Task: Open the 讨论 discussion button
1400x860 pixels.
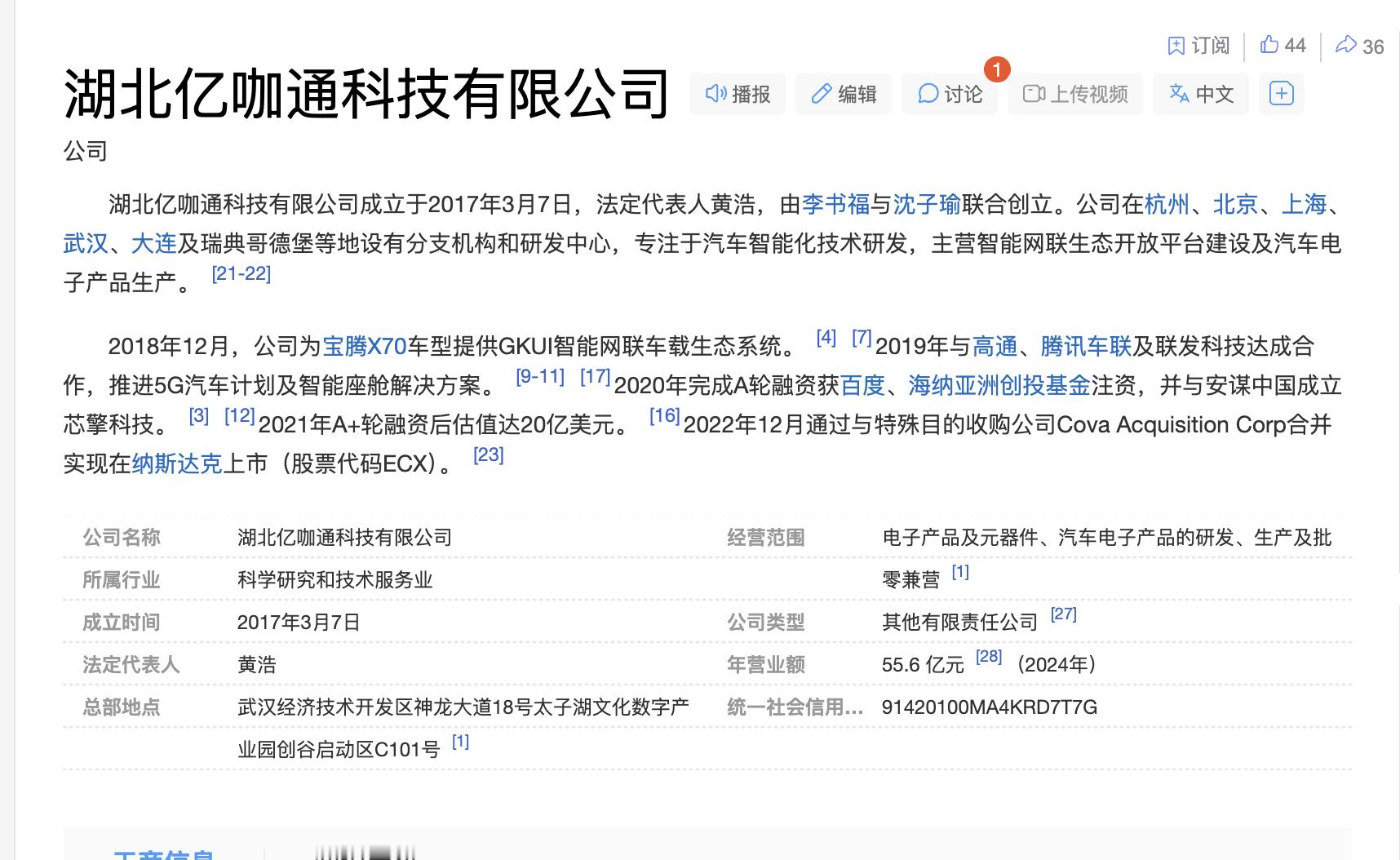Action: click(x=950, y=94)
